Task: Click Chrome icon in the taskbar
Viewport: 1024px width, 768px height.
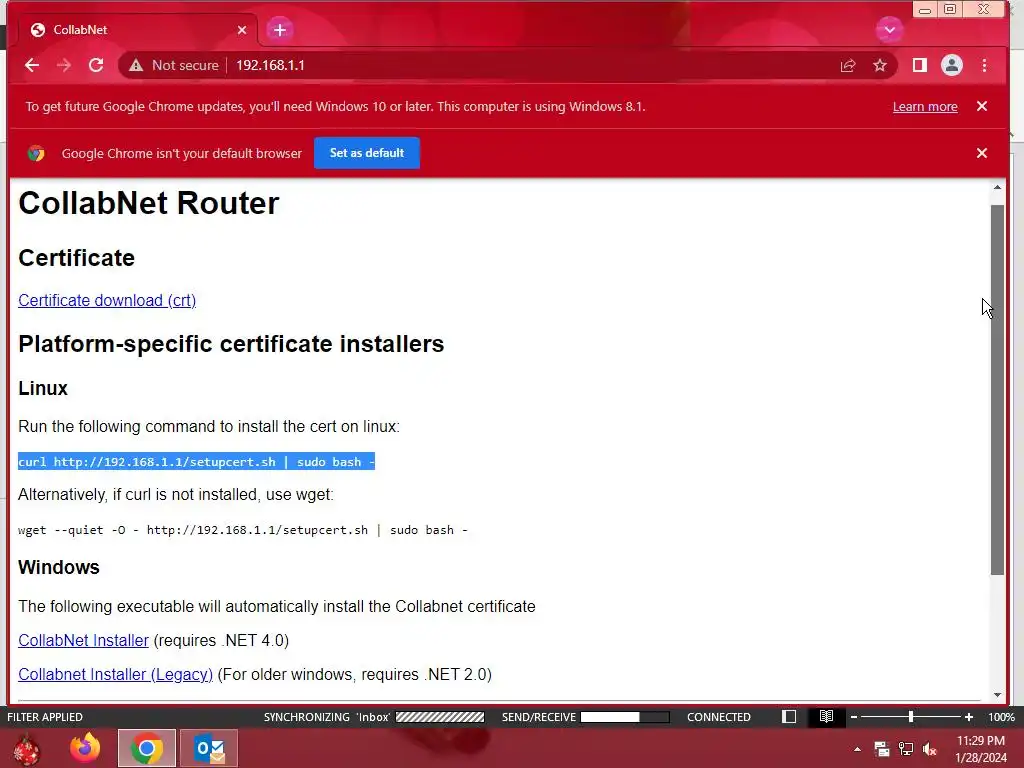Action: 147,748
